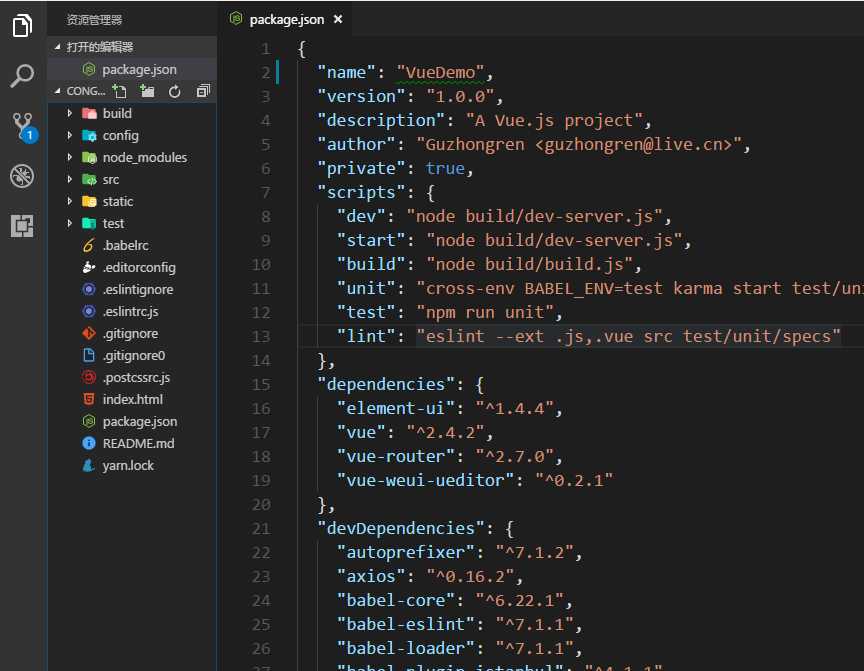Open the .gitignore0 file
864x671 pixels.
134,355
